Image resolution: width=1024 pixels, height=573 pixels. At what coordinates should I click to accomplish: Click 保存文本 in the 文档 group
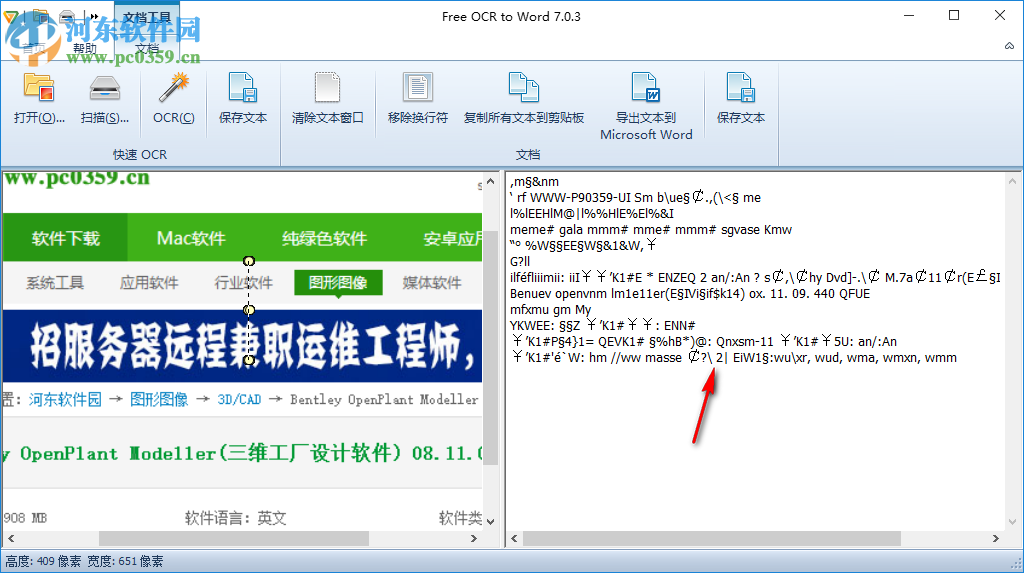[741, 99]
